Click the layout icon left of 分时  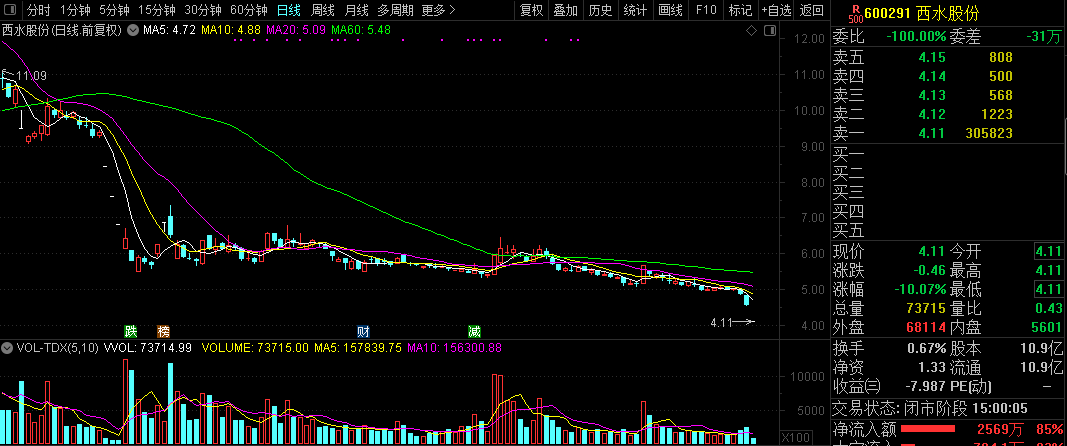(x=11, y=10)
